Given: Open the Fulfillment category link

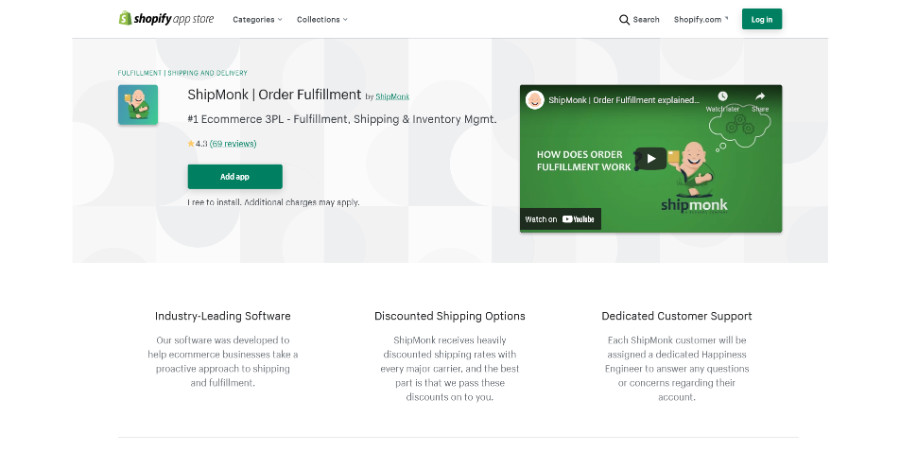Looking at the screenshot, I should (x=139, y=73).
